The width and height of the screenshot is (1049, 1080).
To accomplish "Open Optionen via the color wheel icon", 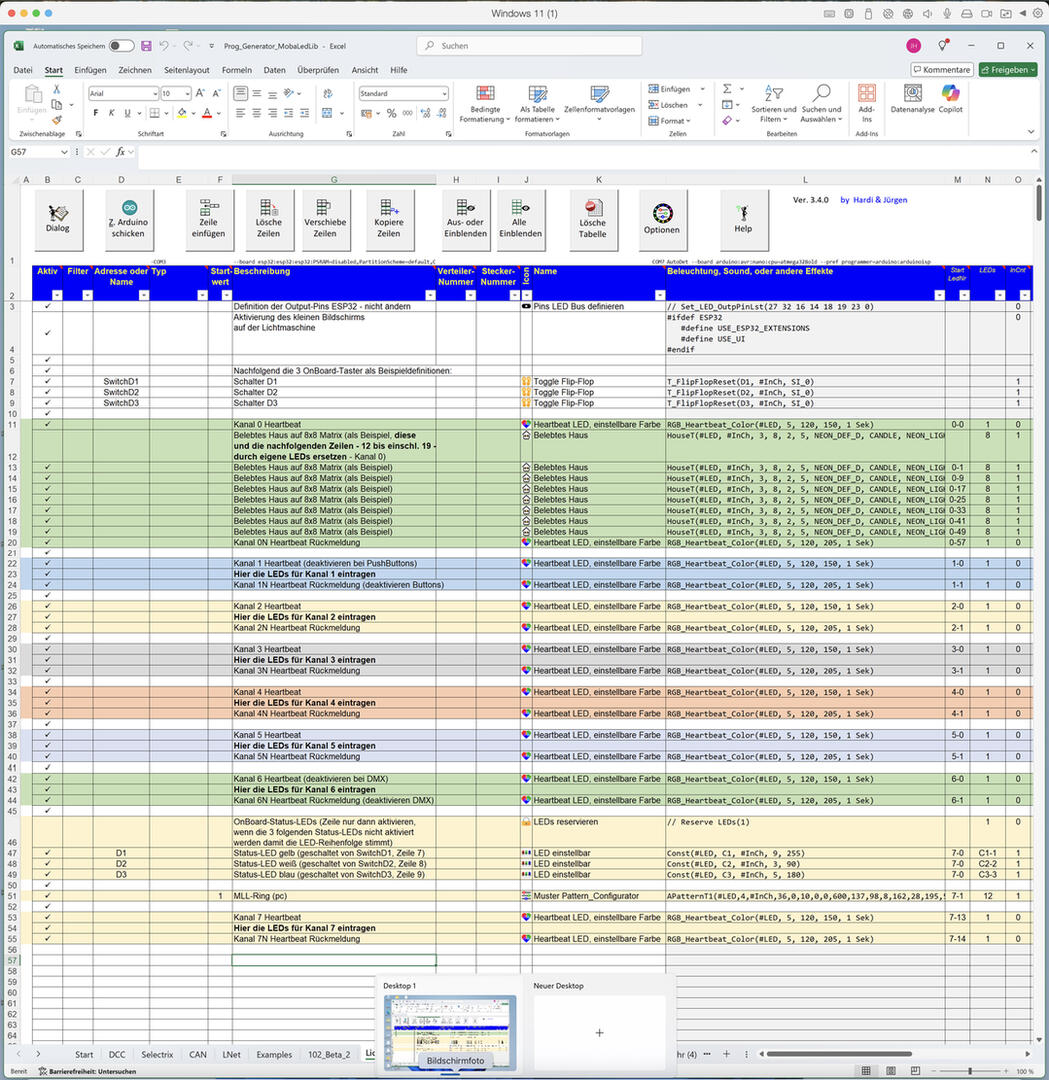I will click(661, 213).
